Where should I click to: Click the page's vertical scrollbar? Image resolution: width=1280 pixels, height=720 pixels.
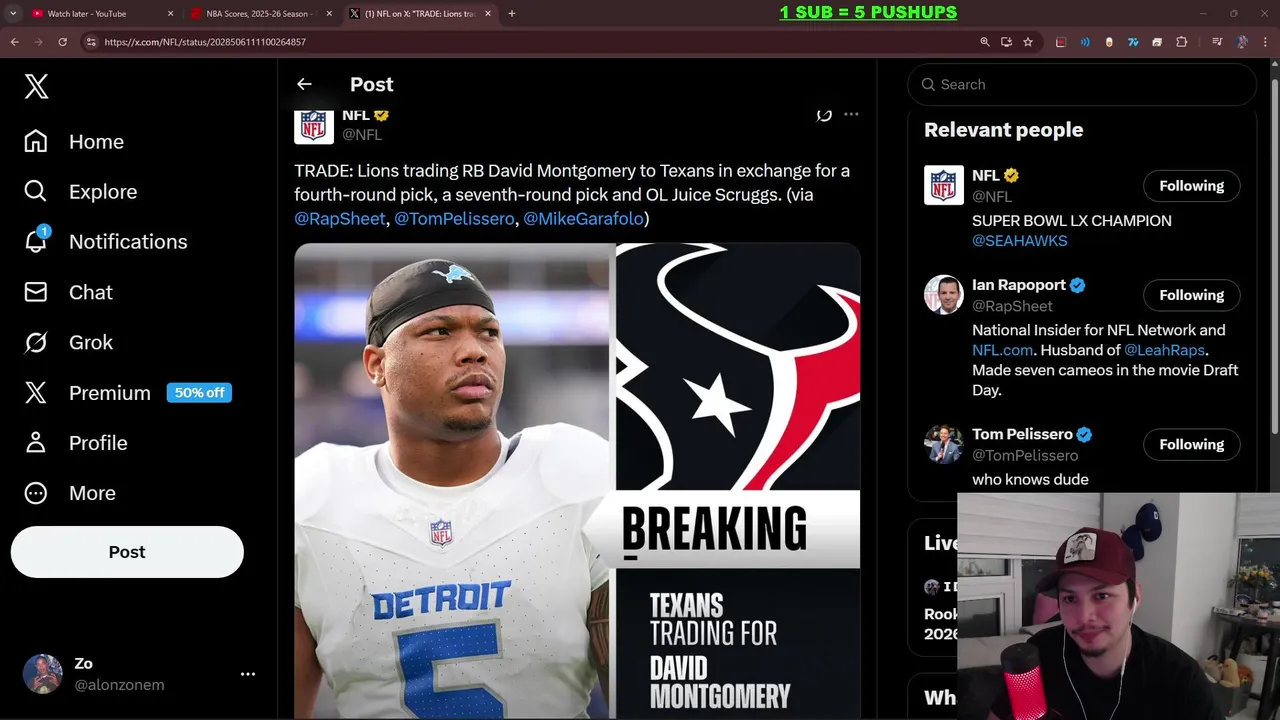tap(1274, 255)
